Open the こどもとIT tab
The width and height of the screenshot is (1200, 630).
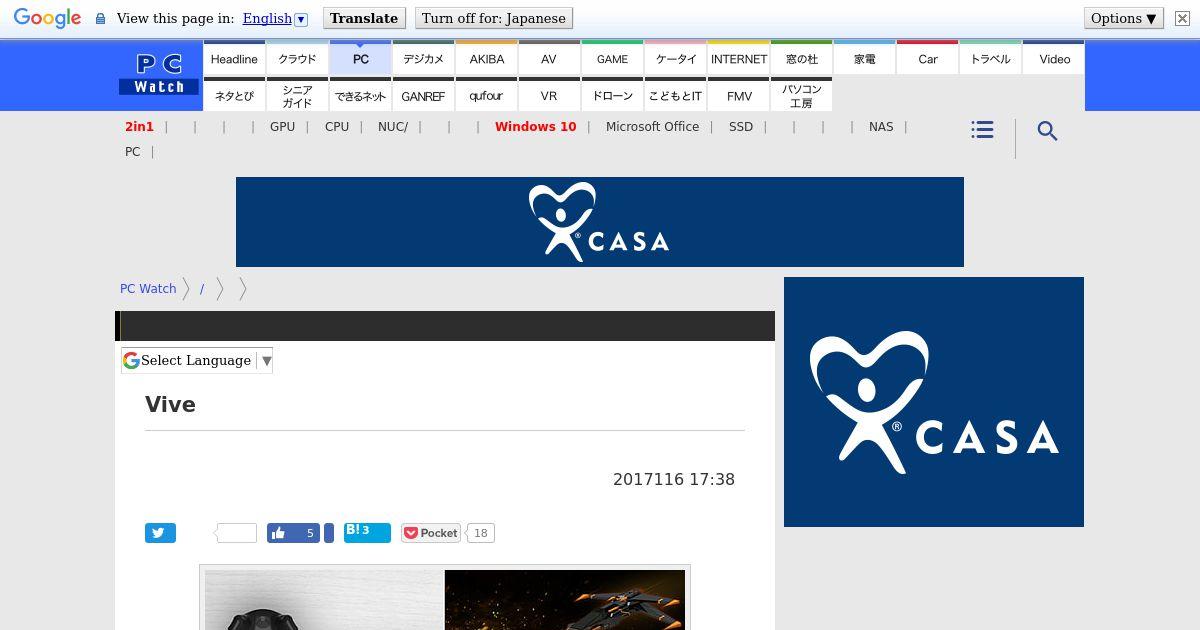pos(676,96)
